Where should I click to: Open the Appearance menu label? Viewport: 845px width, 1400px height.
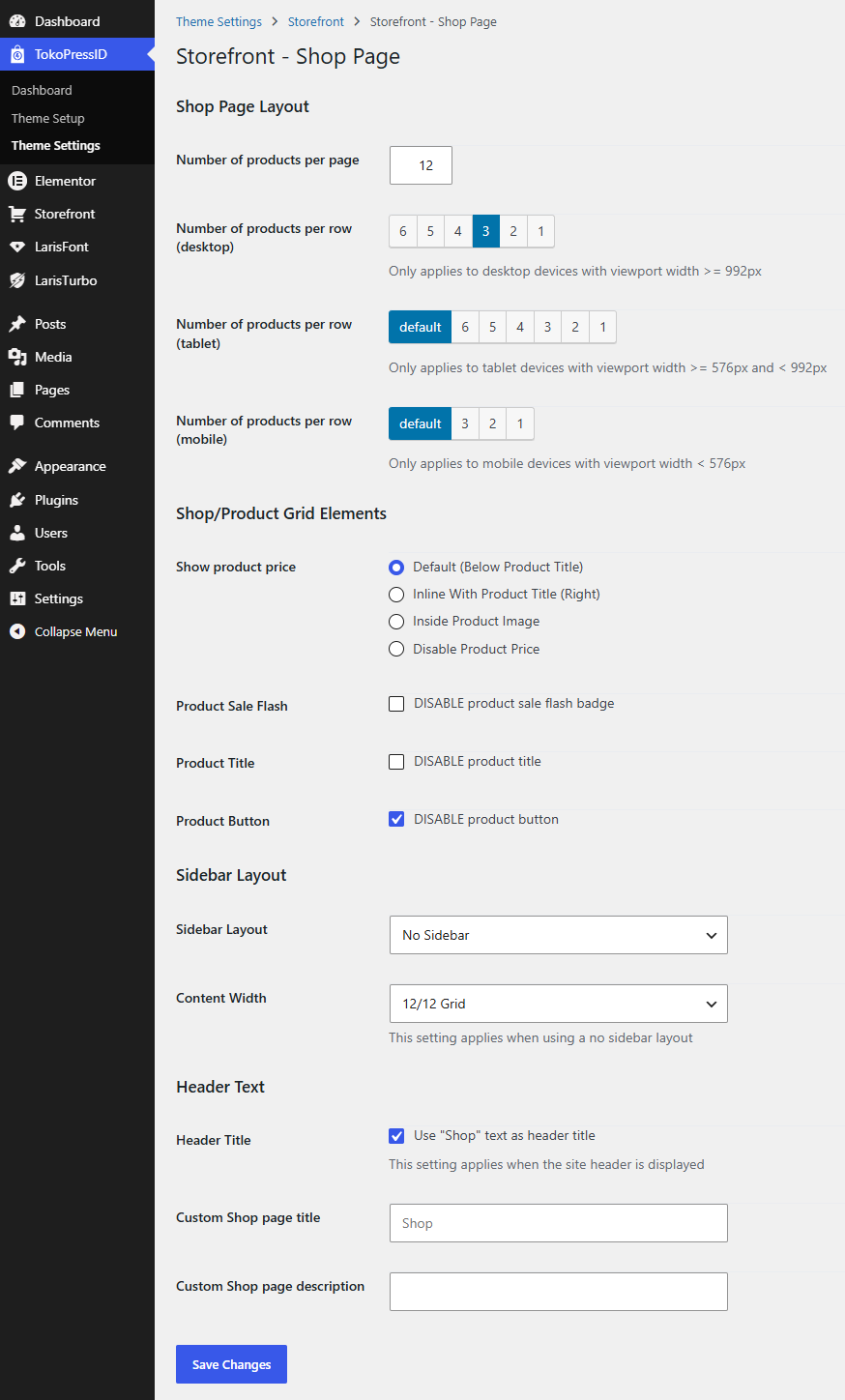(71, 466)
